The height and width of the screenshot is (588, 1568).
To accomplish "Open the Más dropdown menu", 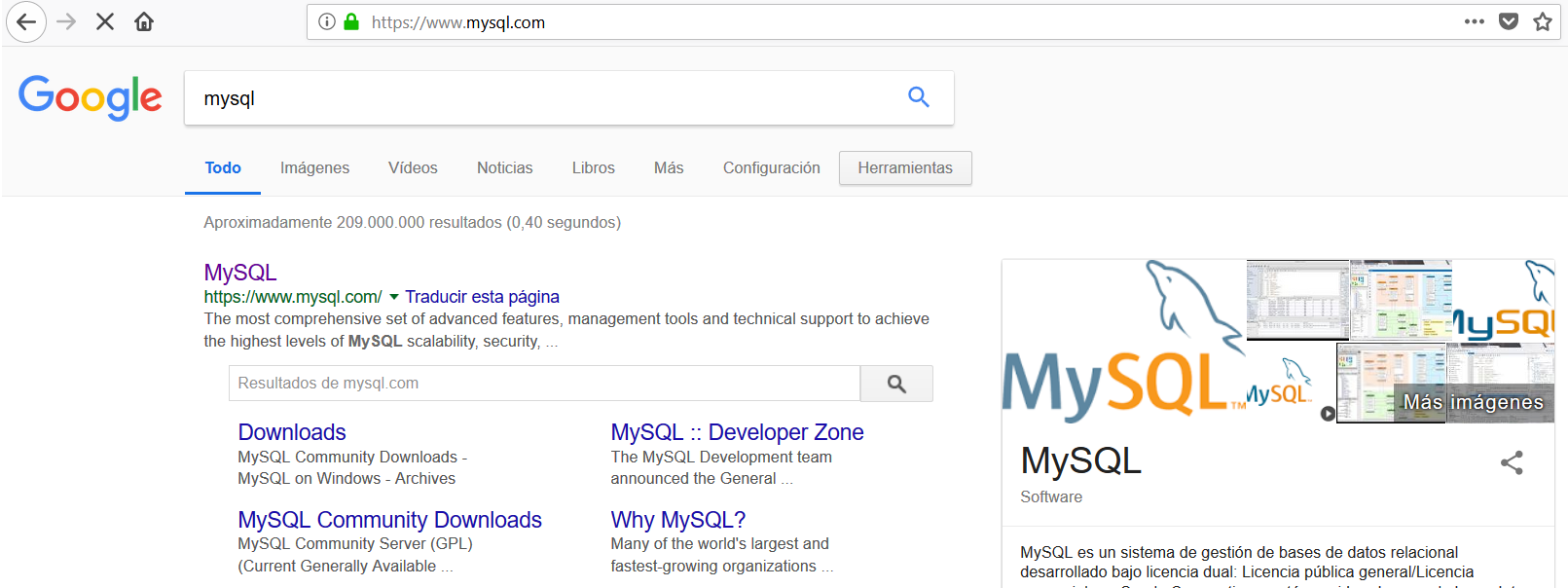I will tap(669, 167).
